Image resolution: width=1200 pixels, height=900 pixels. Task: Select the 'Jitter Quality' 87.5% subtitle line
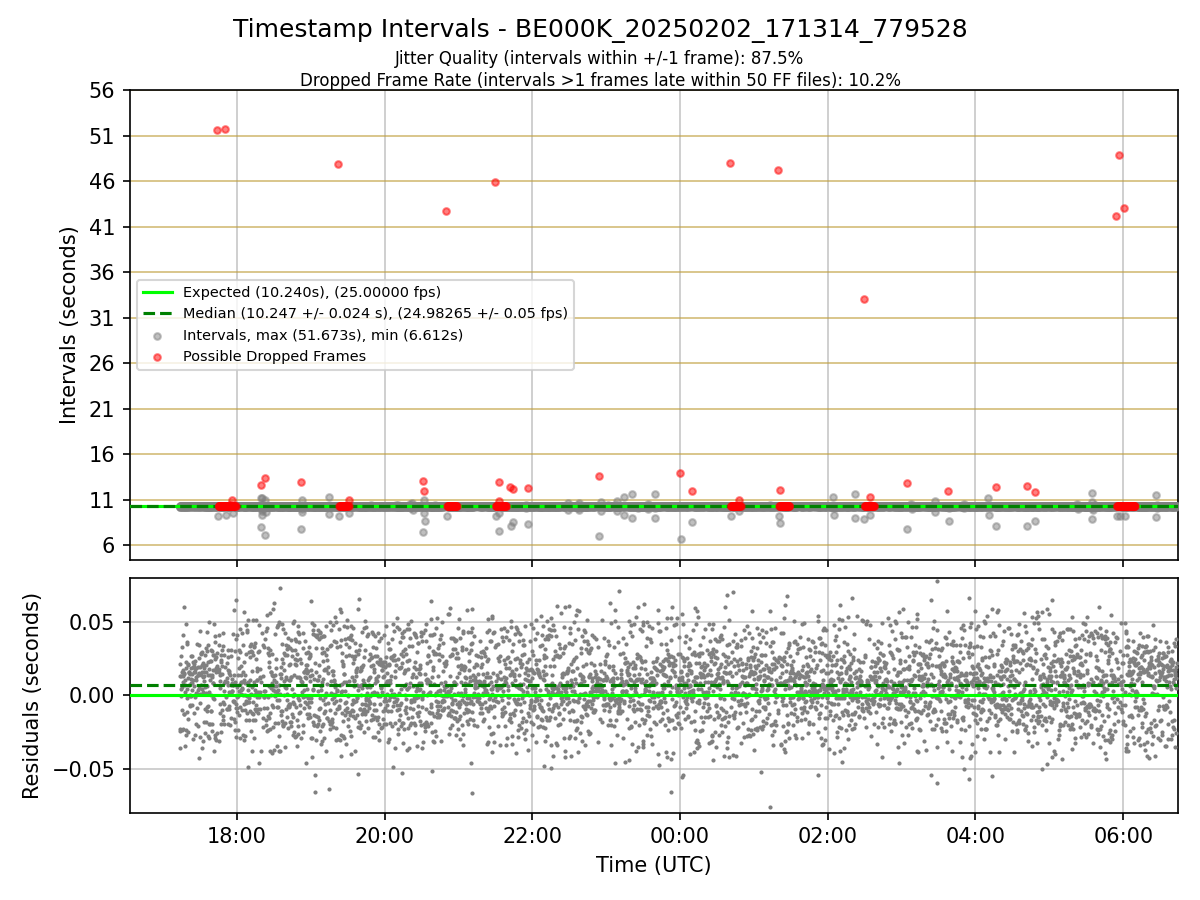click(599, 58)
